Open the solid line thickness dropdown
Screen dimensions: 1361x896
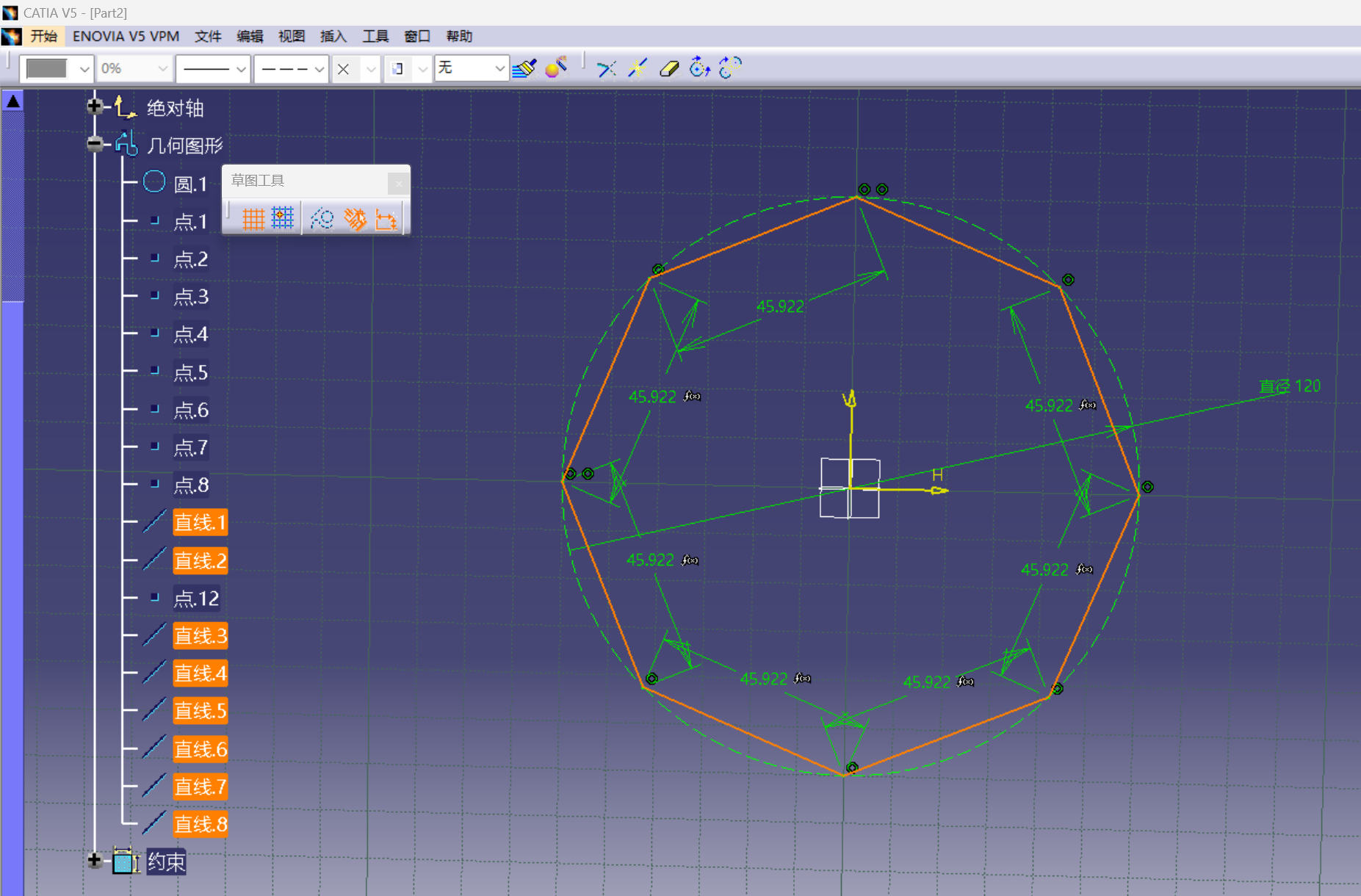[x=240, y=69]
